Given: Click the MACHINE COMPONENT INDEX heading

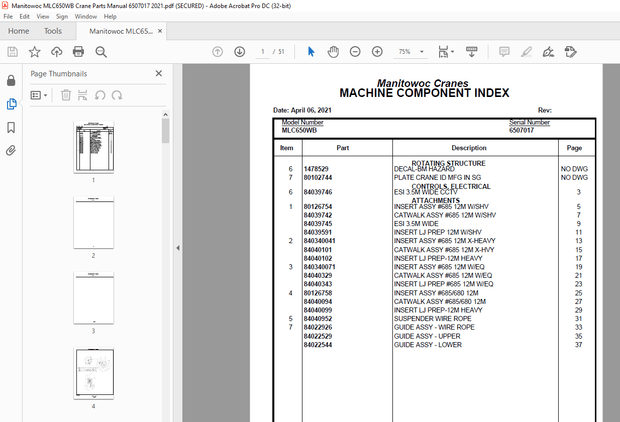Looking at the screenshot, I should pos(424,93).
